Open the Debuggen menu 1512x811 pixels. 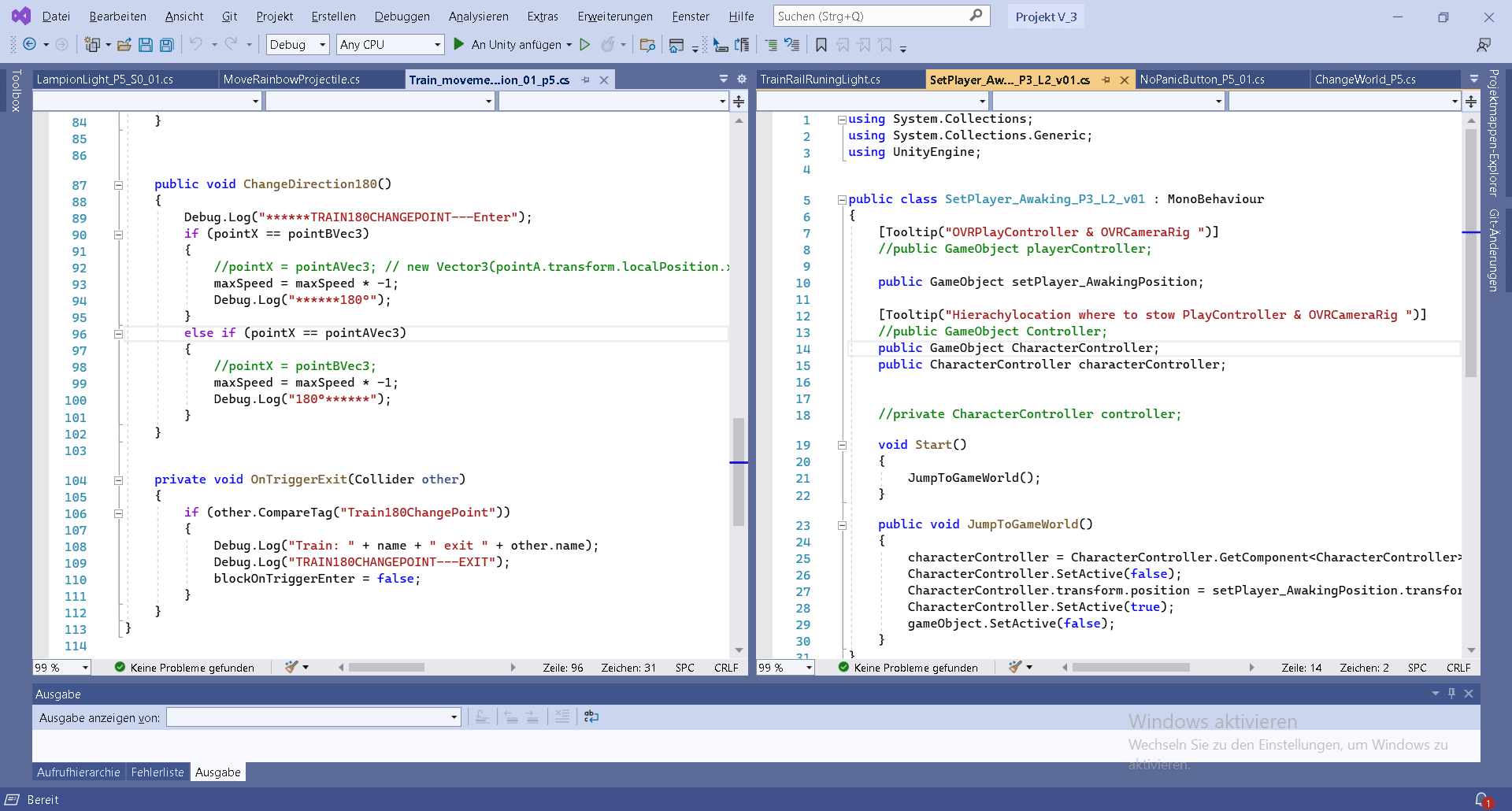click(402, 16)
